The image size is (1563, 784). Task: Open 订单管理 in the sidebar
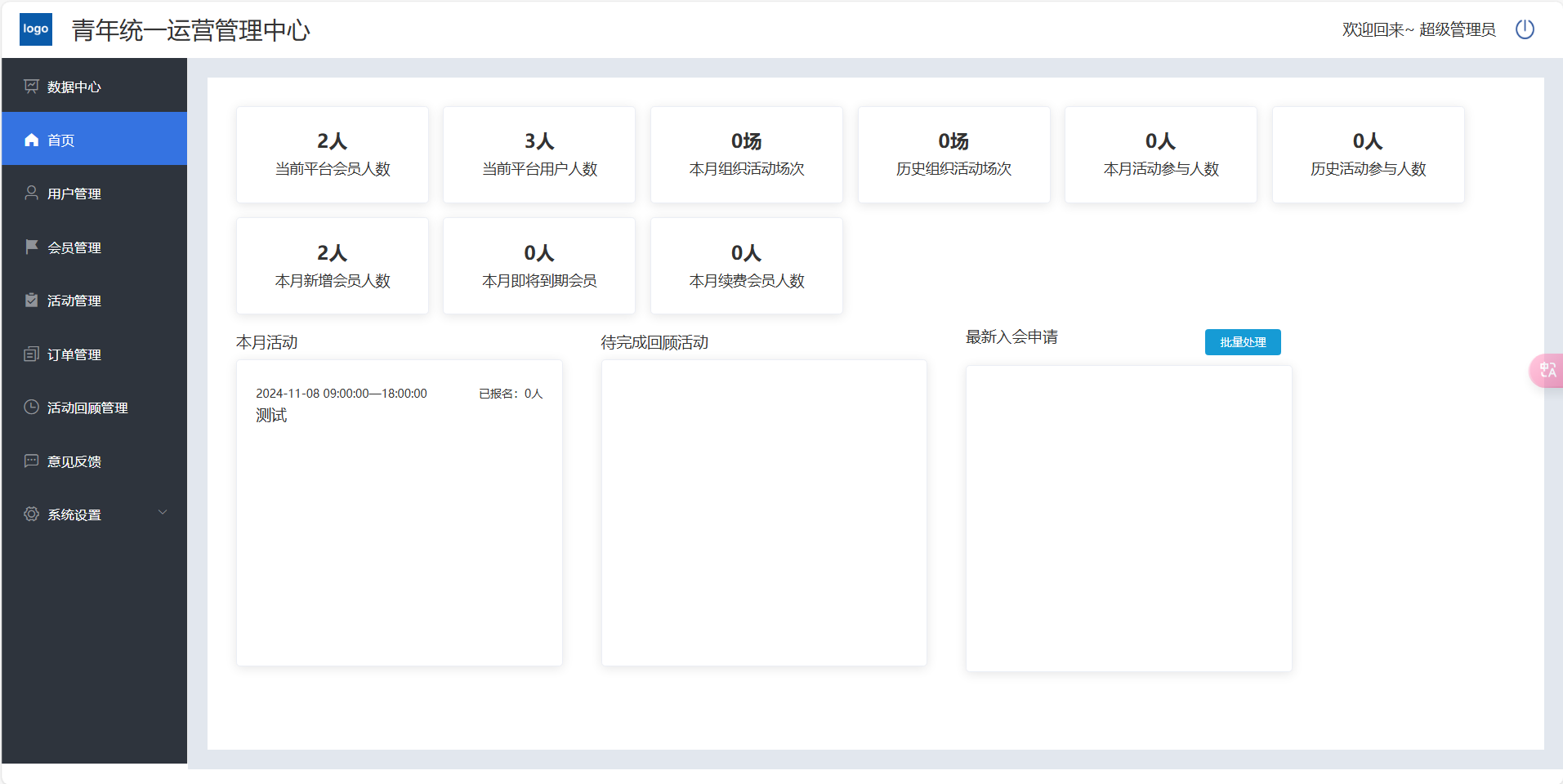(95, 354)
